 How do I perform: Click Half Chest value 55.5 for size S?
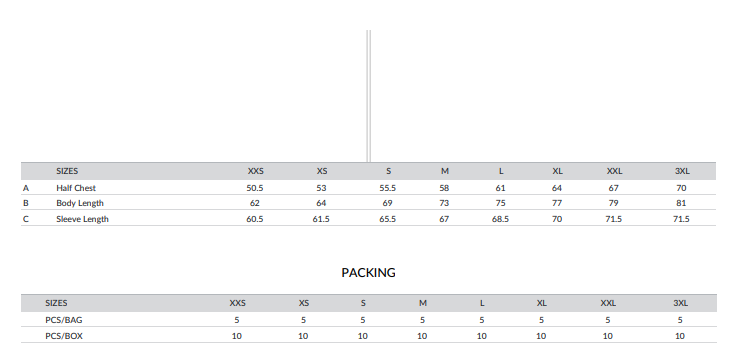click(x=387, y=188)
